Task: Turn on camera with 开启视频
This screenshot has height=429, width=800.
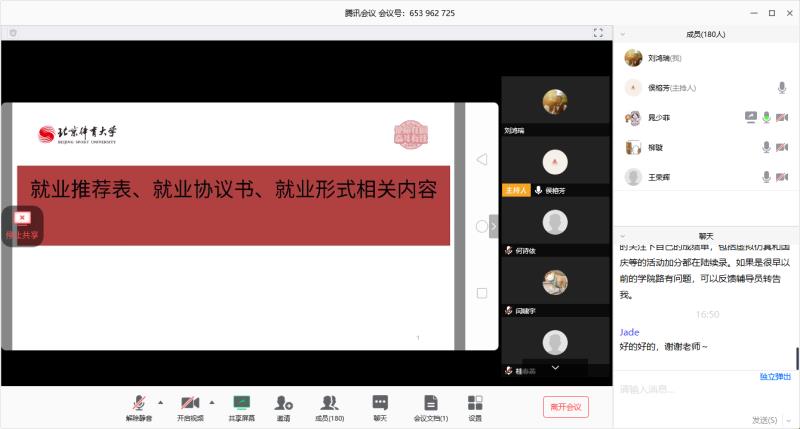Action: pos(190,403)
